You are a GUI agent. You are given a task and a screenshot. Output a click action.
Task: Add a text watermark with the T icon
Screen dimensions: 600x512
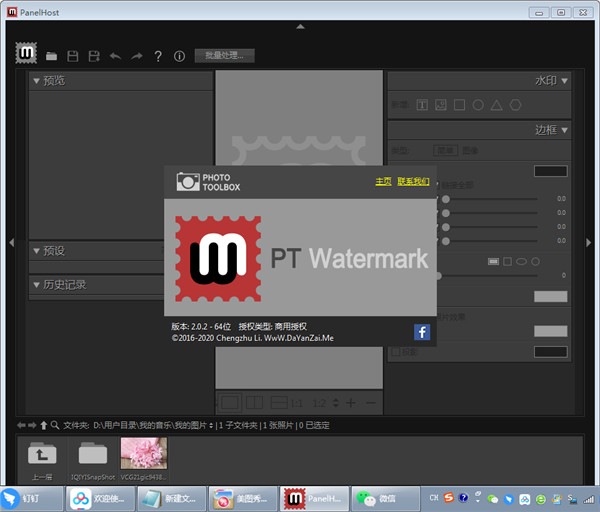[x=422, y=105]
